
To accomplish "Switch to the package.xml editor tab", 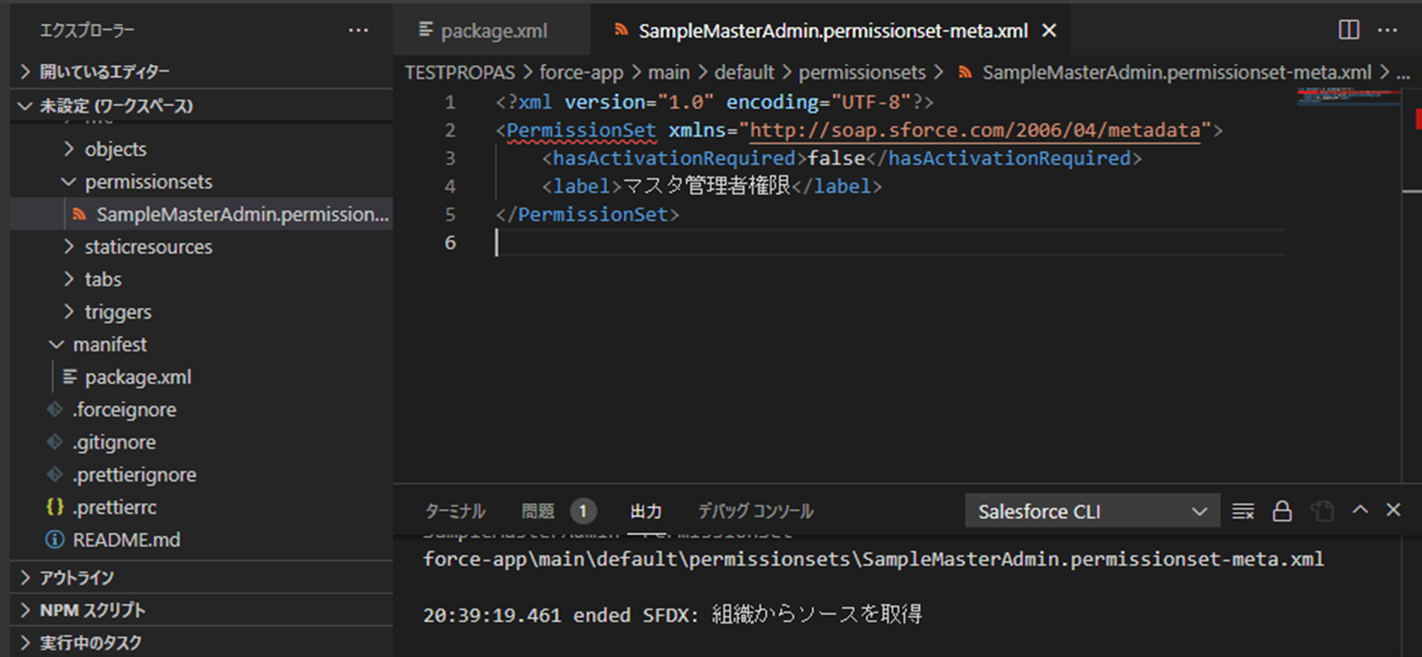I will 493,31.
